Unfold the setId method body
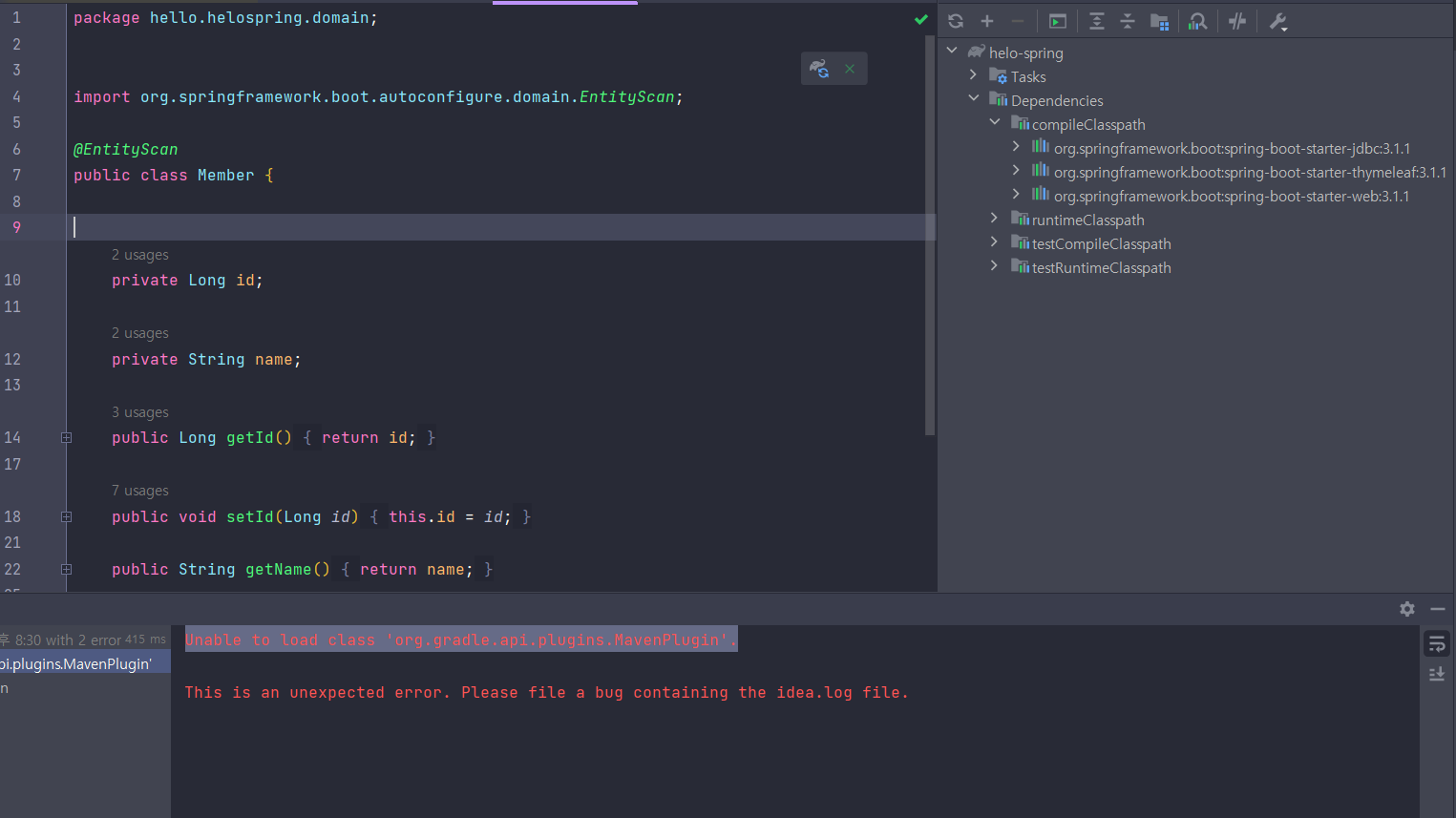 point(66,516)
